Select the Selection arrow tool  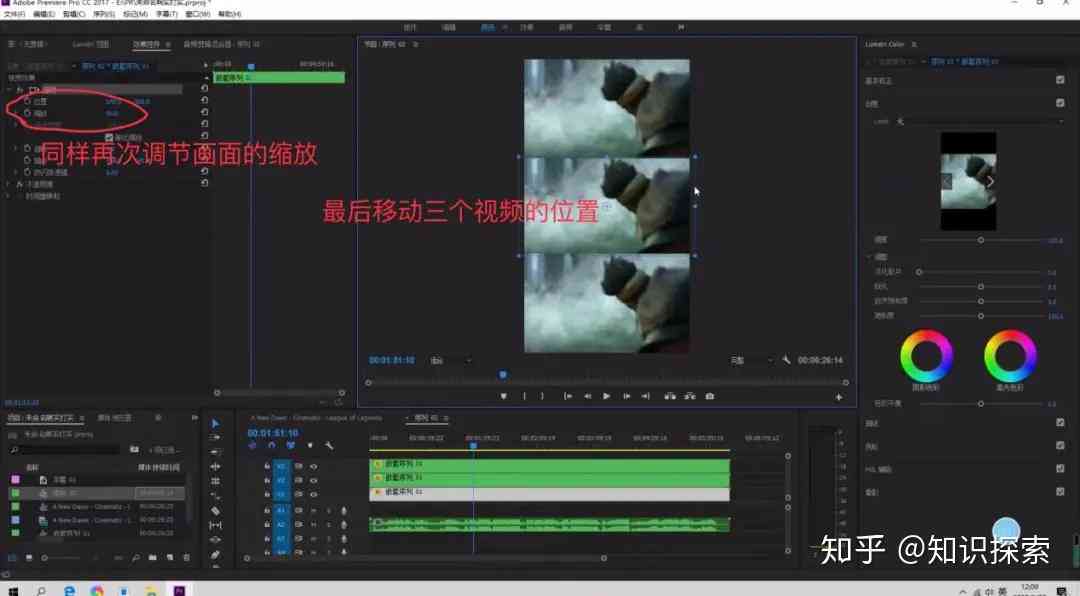point(215,423)
